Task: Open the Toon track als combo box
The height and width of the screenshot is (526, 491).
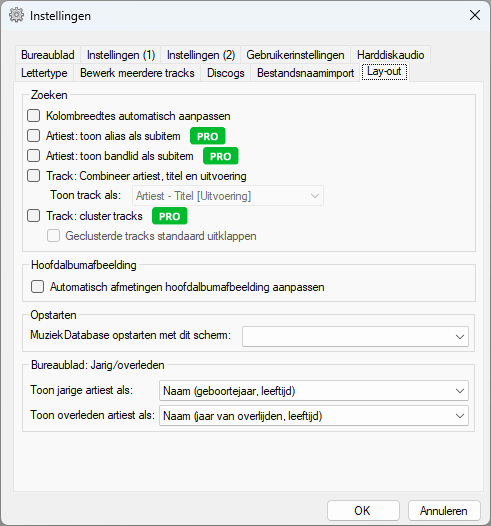Action: [228, 196]
